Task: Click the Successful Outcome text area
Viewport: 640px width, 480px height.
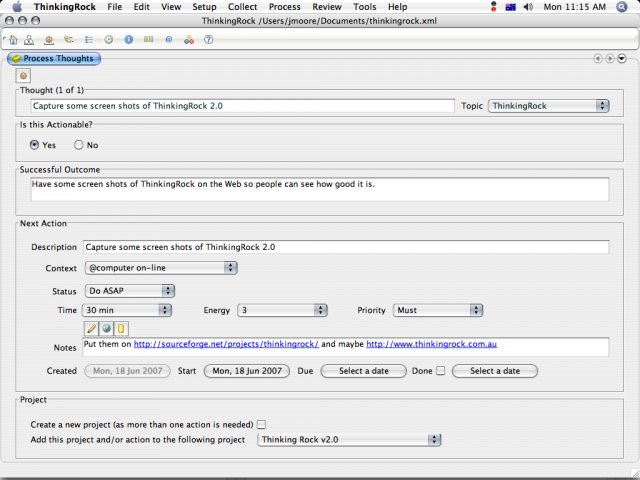Action: pyautogui.click(x=320, y=189)
